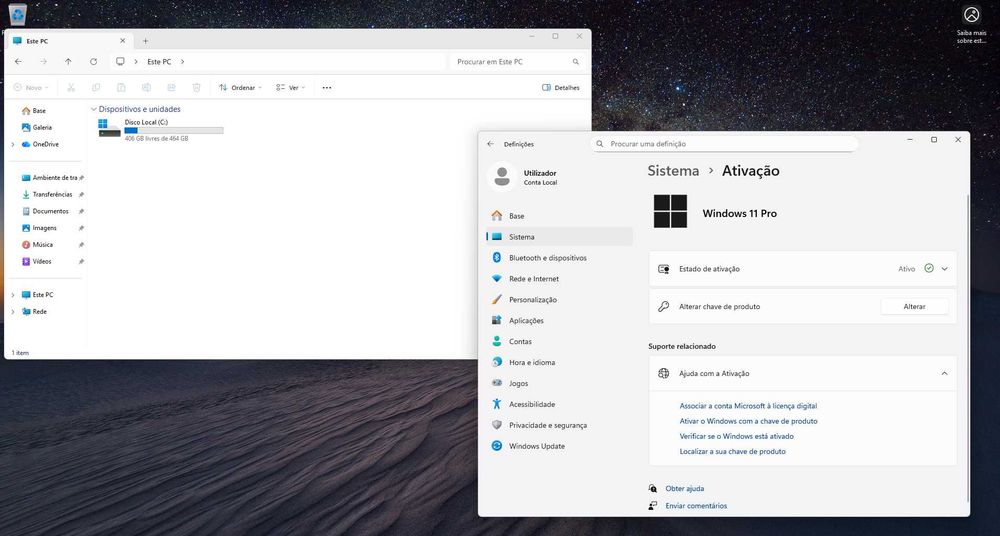
Task: Click the cut scissors icon in Explorer toolbar
Action: coord(71,87)
